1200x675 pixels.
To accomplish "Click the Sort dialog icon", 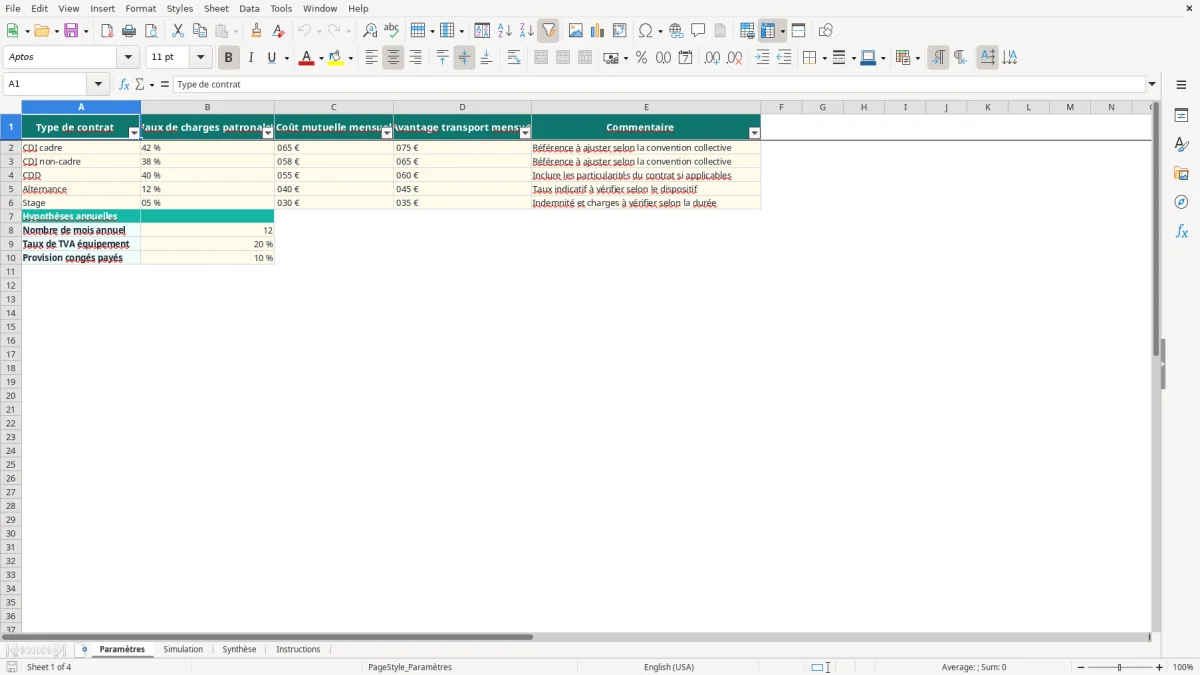I will click(482, 31).
